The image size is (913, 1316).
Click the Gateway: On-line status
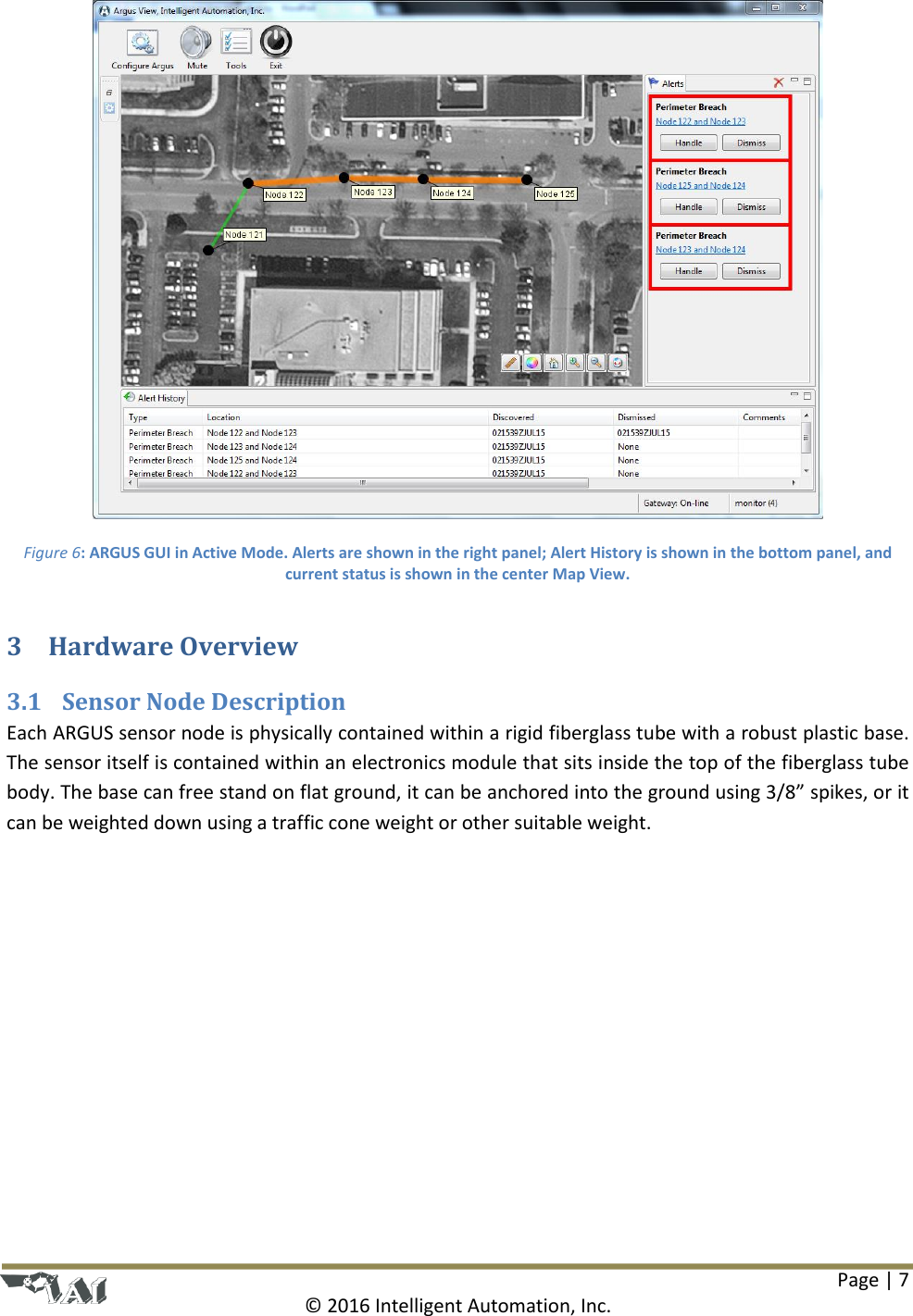click(676, 503)
